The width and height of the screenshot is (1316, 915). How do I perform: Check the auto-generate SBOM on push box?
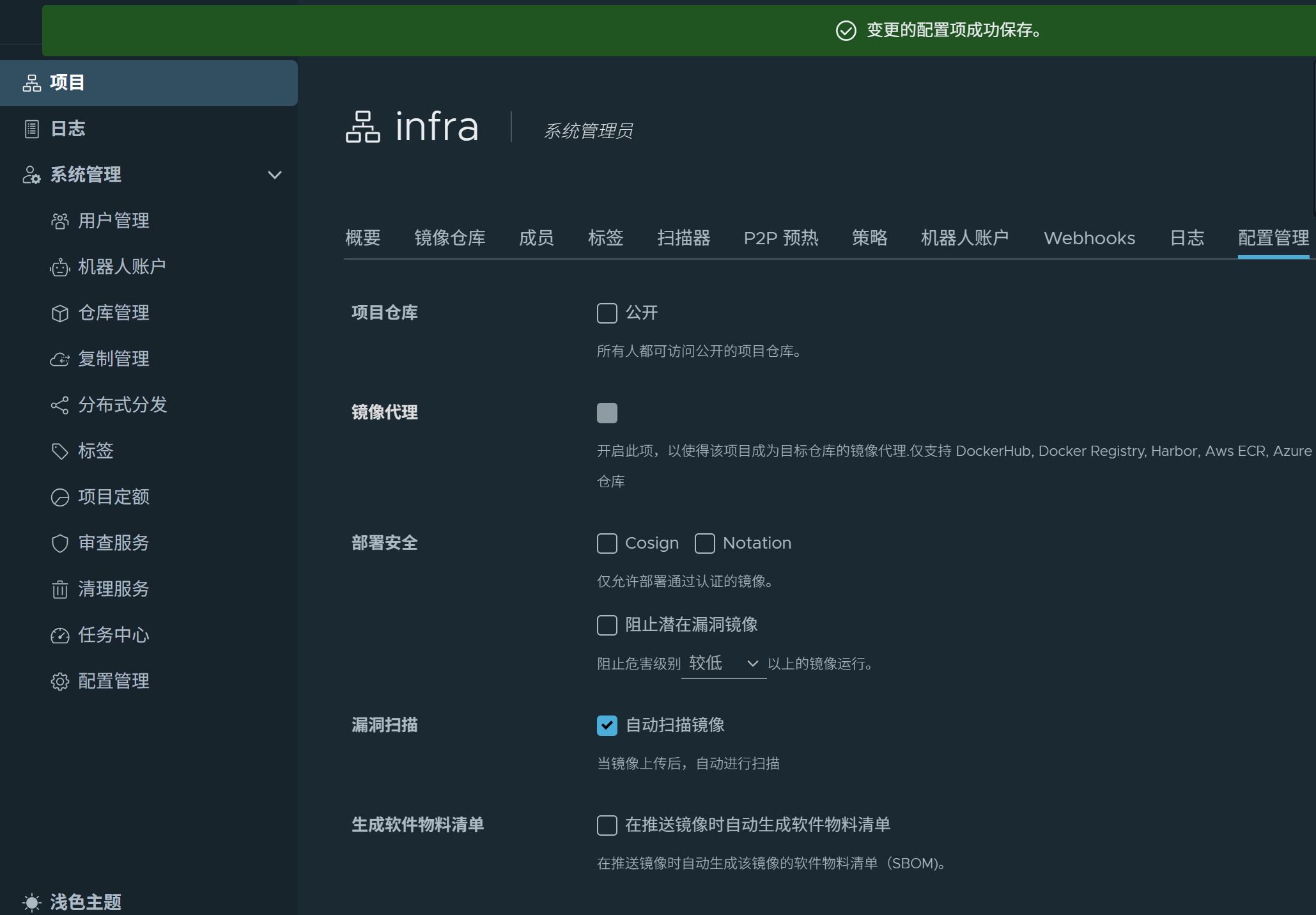click(607, 825)
